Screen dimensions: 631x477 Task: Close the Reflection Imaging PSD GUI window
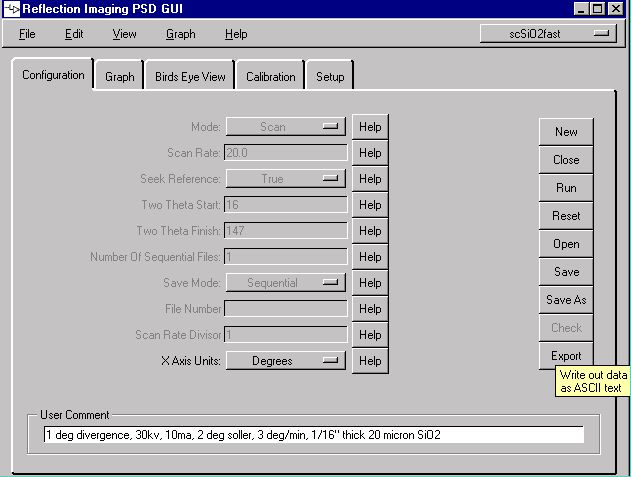pos(616,8)
